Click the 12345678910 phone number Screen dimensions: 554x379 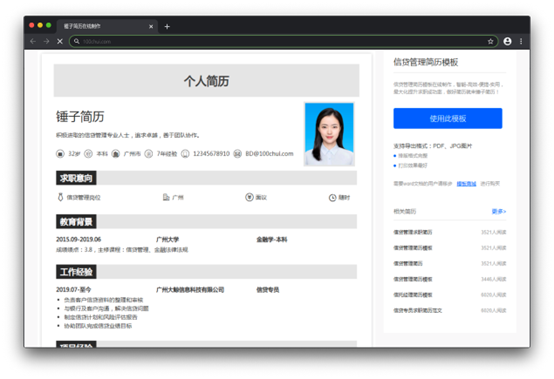tap(211, 154)
